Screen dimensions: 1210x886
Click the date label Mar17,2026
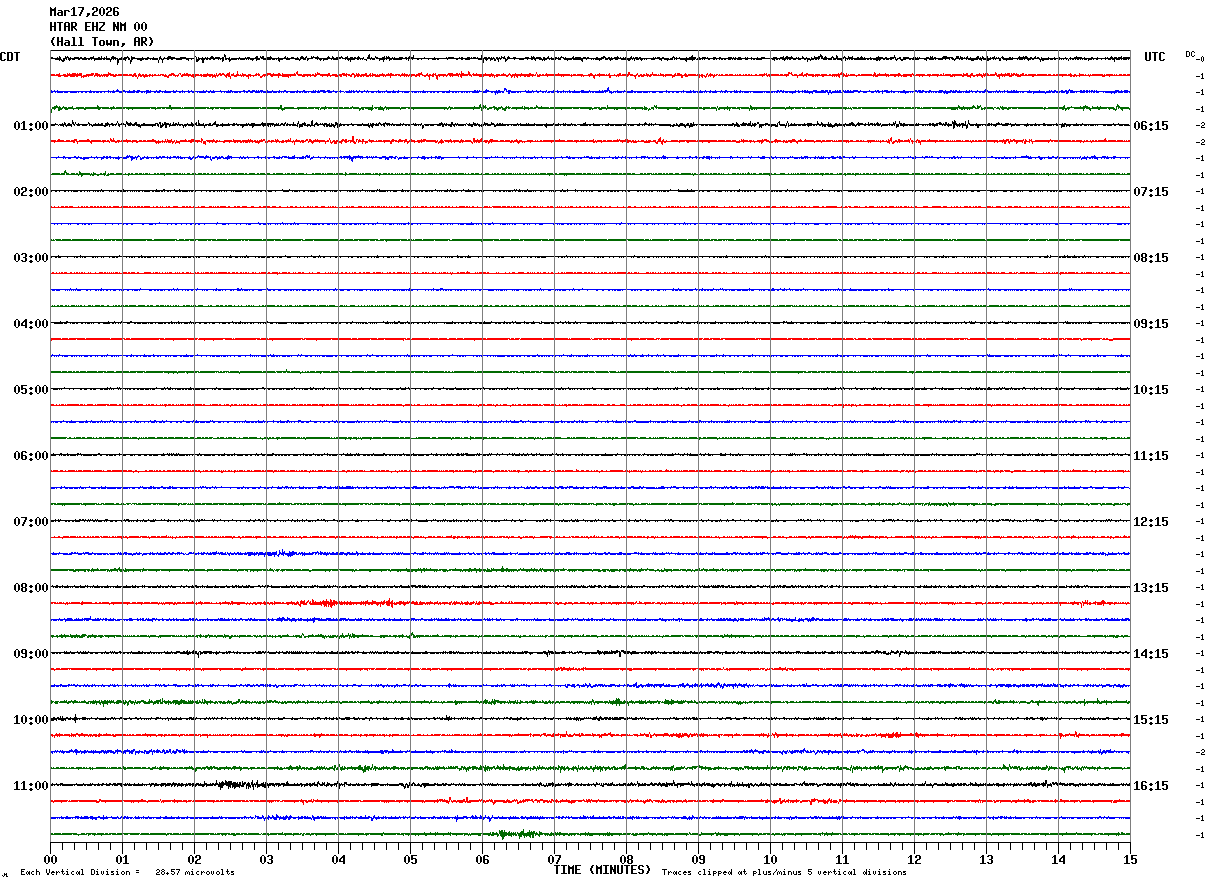[84, 12]
